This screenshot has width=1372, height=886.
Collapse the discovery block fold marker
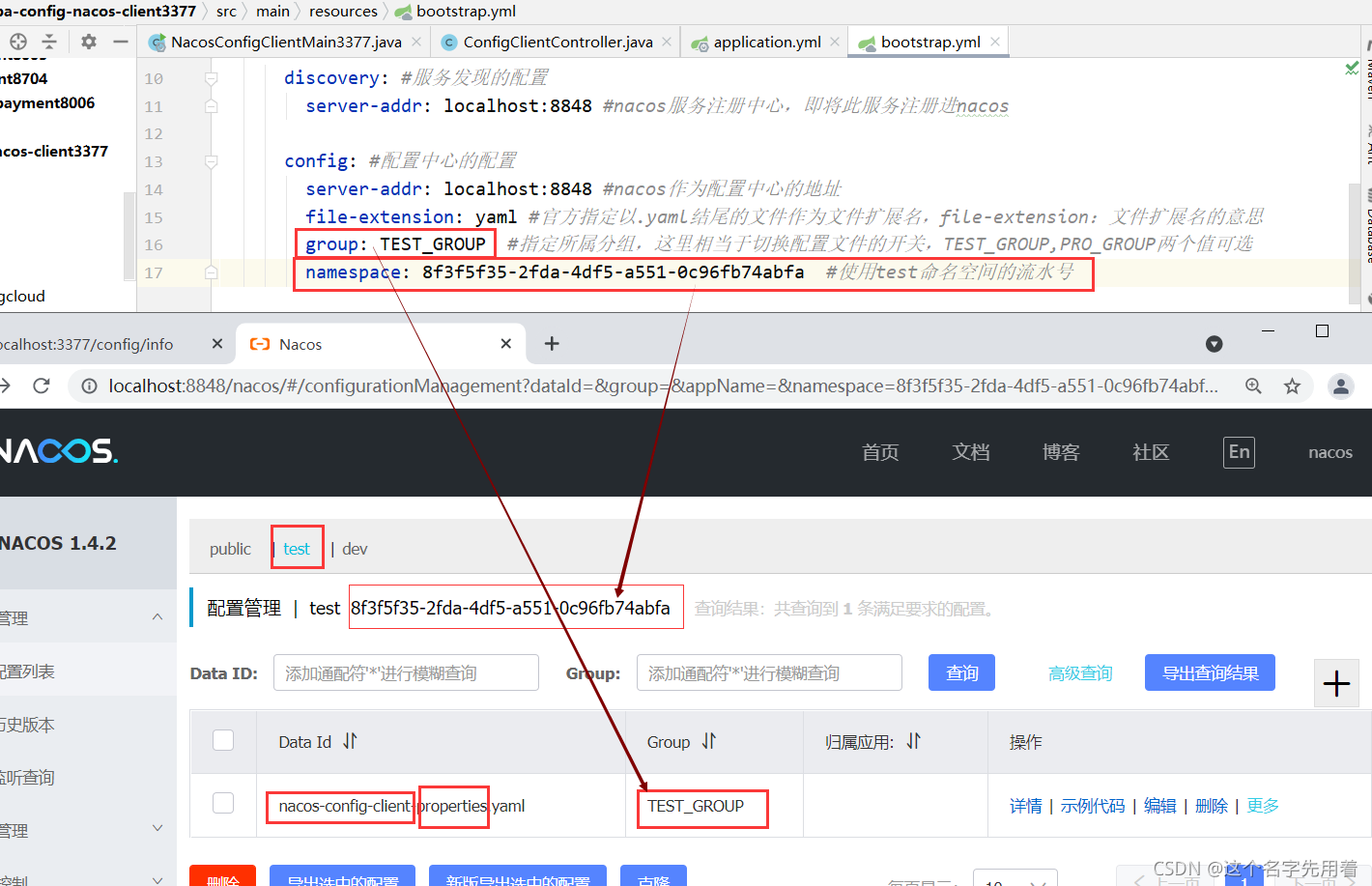coord(211,78)
